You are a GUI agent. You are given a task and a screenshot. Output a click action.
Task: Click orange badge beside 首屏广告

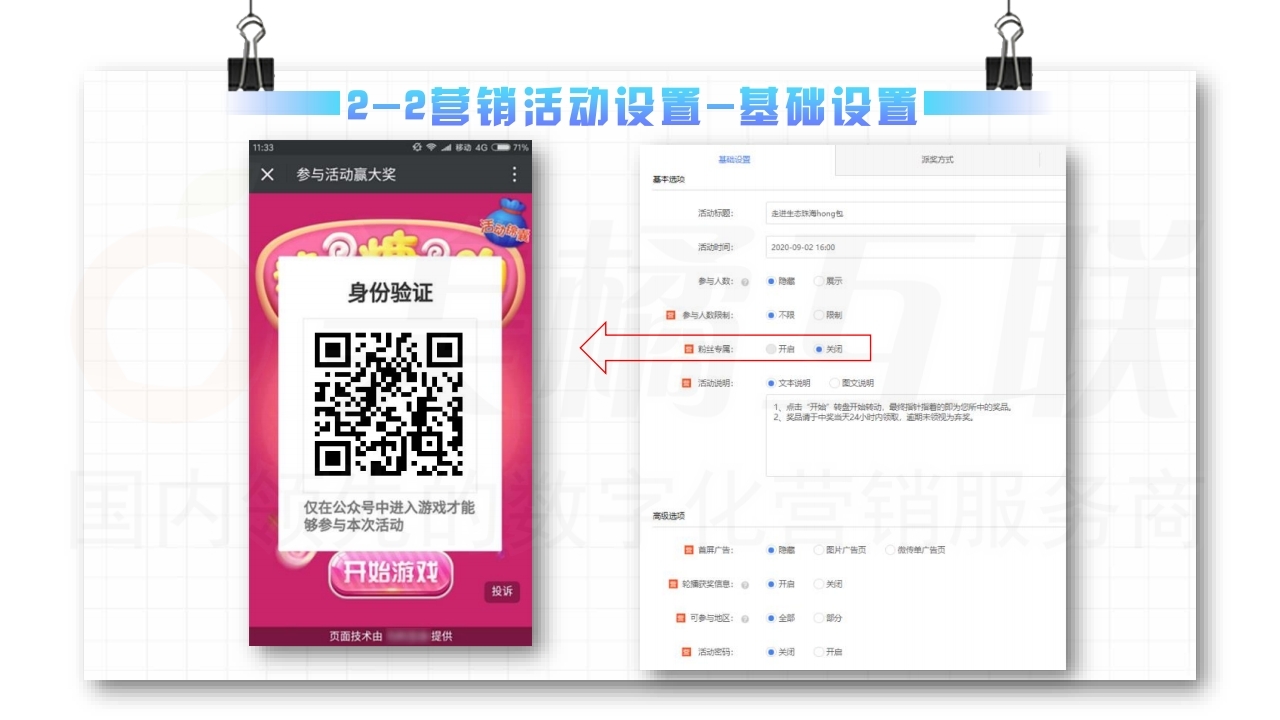(x=688, y=550)
